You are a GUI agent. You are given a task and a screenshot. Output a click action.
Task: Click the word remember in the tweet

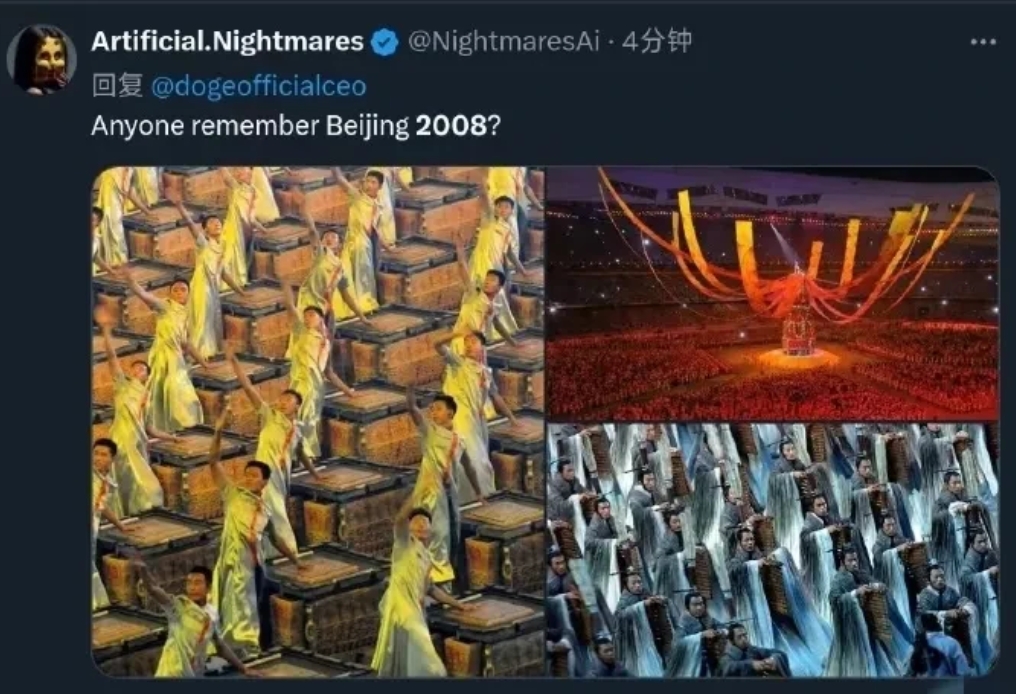pos(255,126)
